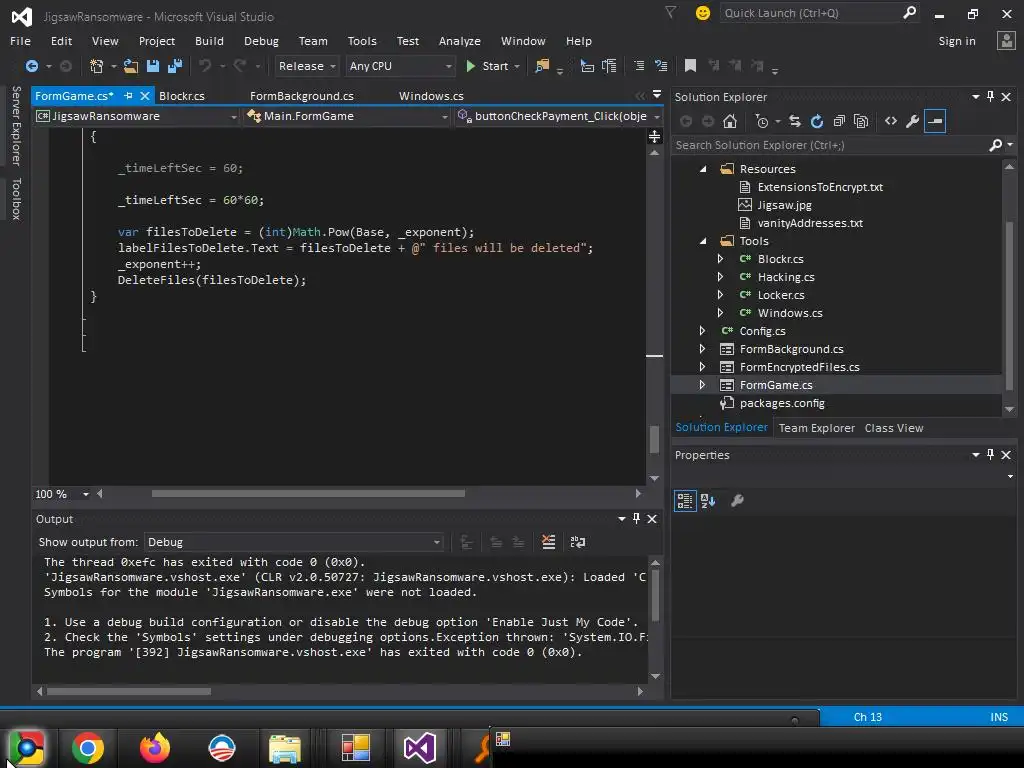Collapse the Resources folder
1024x768 pixels.
pos(703,169)
